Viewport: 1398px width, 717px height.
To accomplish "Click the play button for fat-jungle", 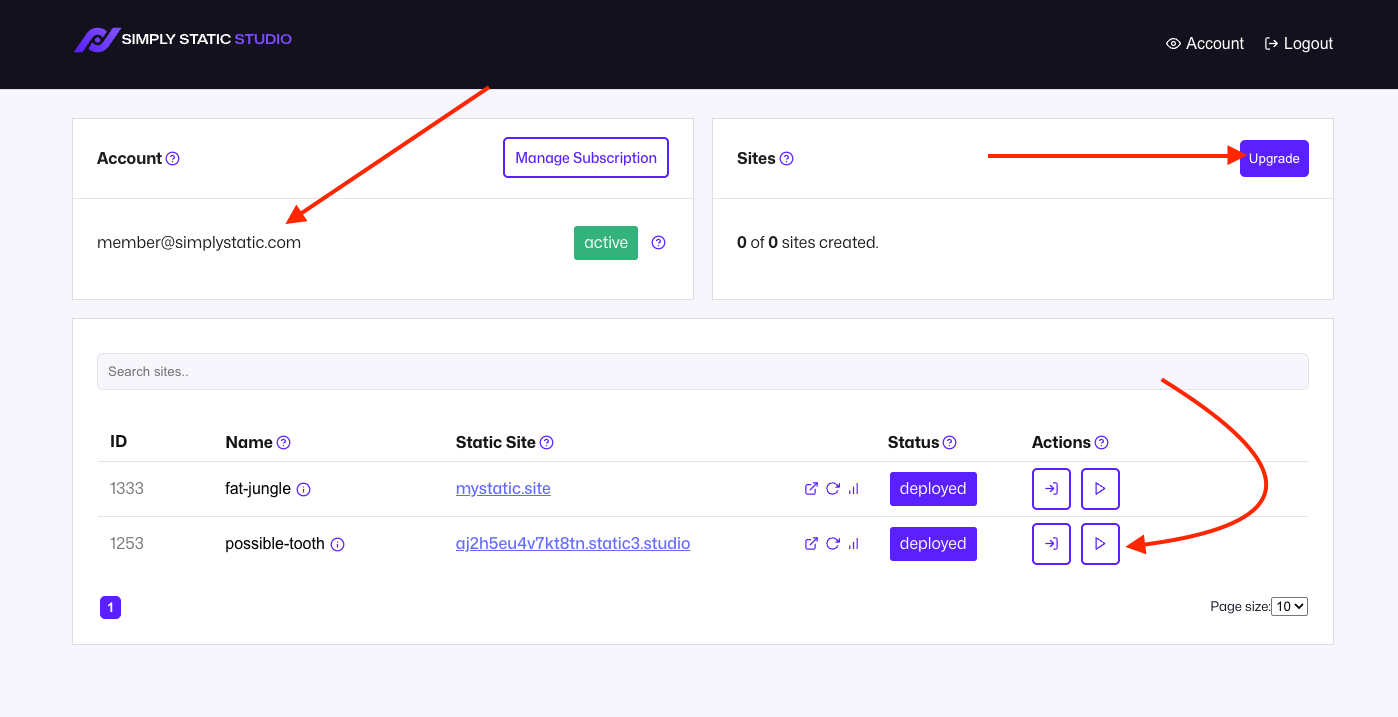I will click(x=1100, y=489).
